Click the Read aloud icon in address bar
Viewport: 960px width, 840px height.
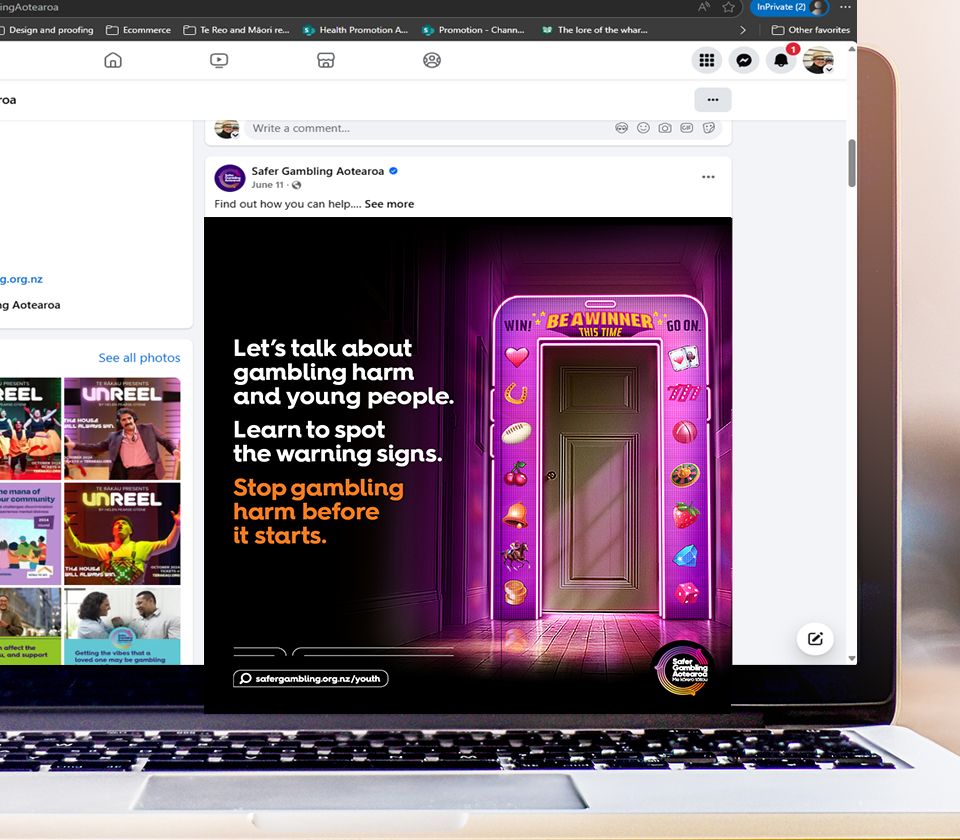[704, 7]
